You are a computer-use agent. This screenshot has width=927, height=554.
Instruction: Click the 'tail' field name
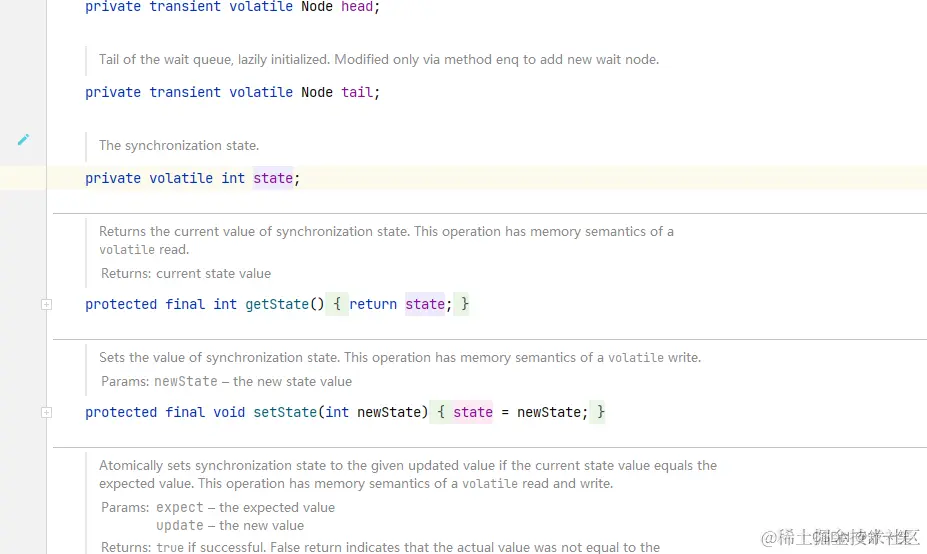click(x=357, y=92)
